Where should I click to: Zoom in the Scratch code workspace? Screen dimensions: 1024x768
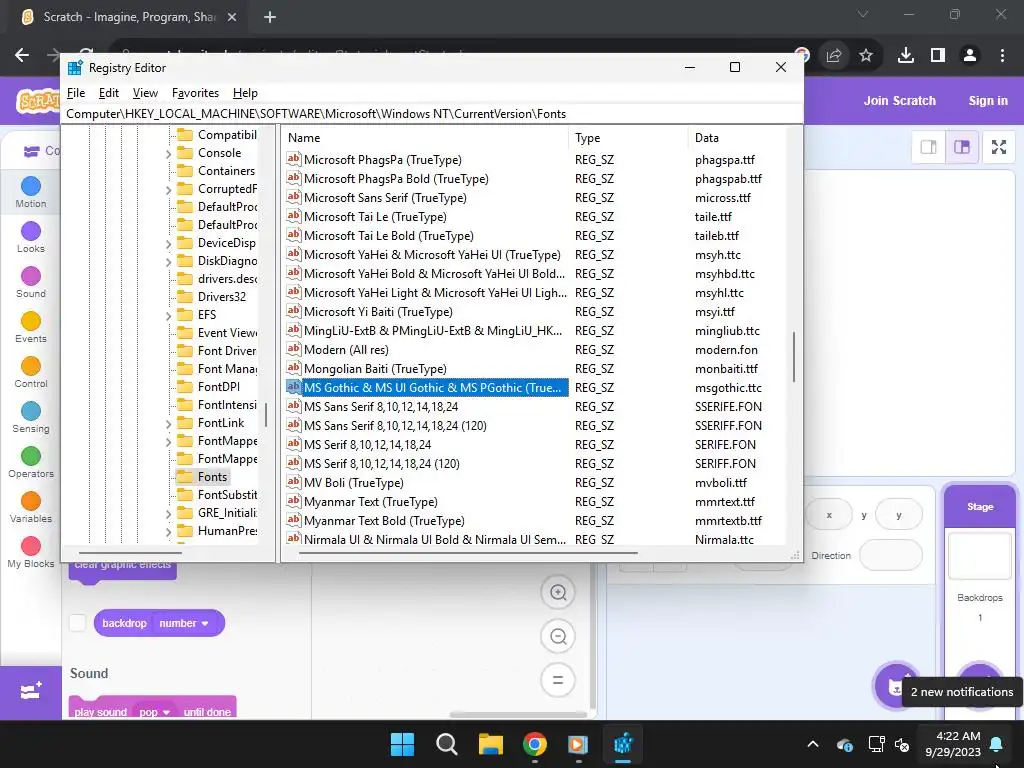[558, 593]
